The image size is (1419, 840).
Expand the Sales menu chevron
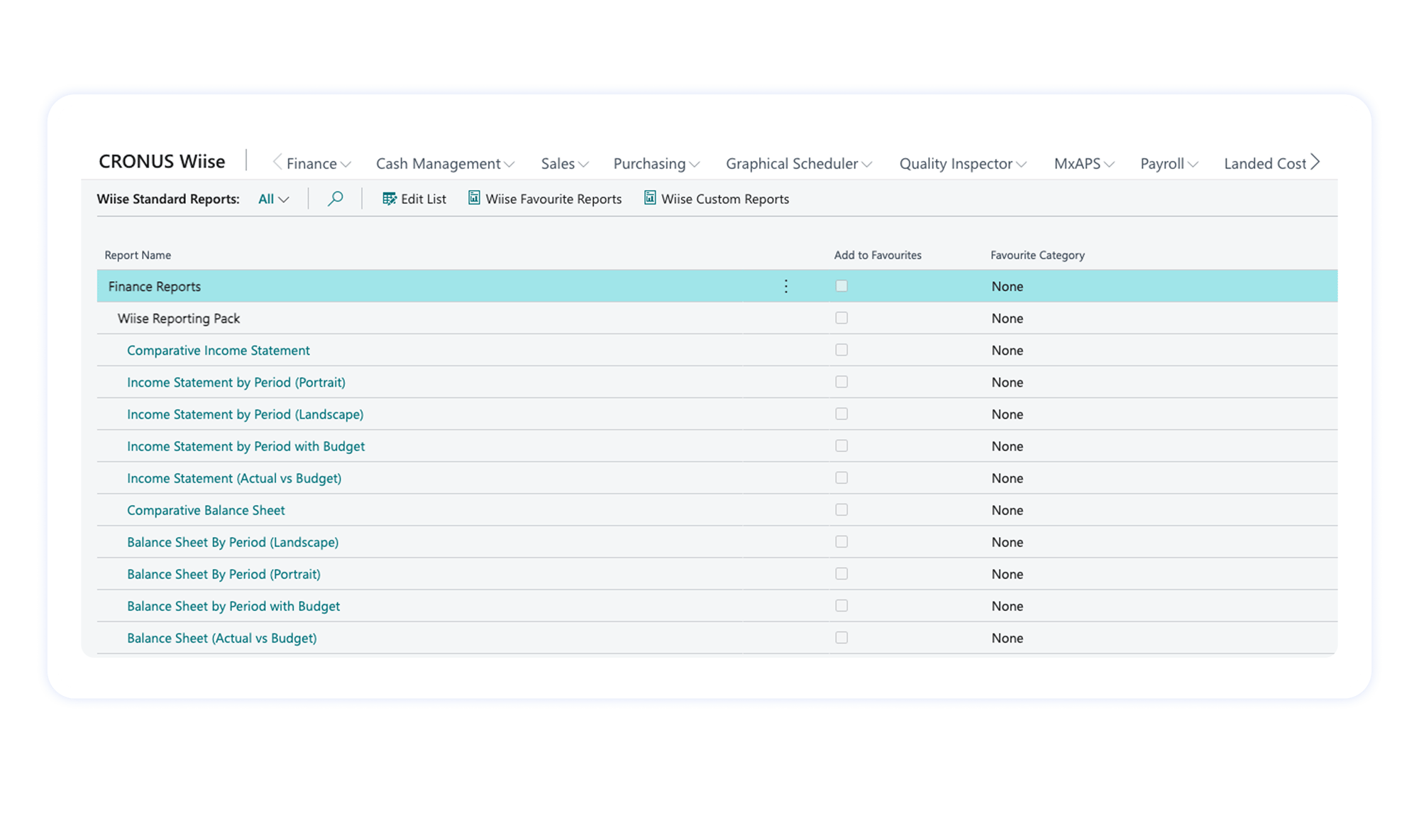tap(583, 163)
